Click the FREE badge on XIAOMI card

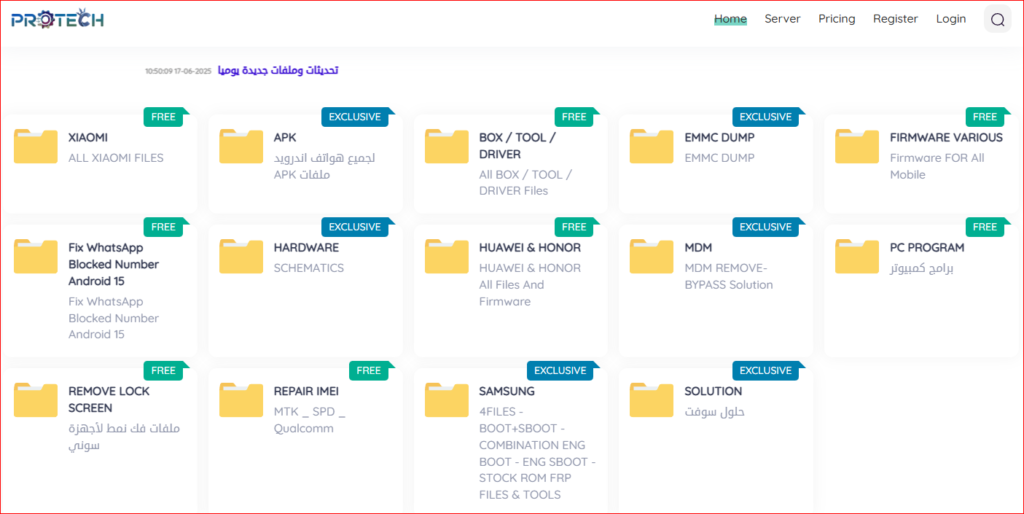(x=163, y=117)
